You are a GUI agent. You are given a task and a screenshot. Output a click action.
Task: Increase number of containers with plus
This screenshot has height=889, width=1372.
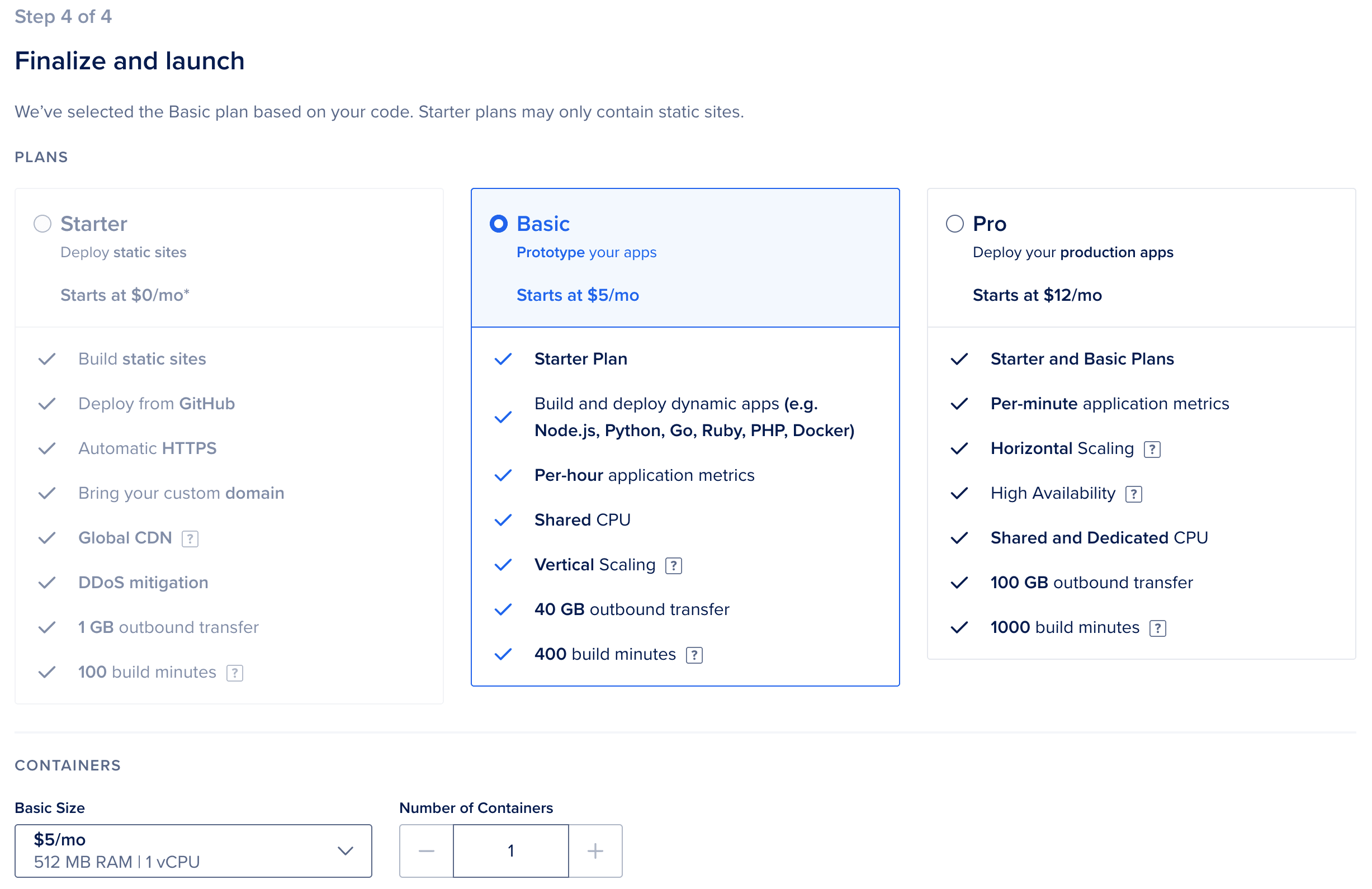[x=595, y=851]
